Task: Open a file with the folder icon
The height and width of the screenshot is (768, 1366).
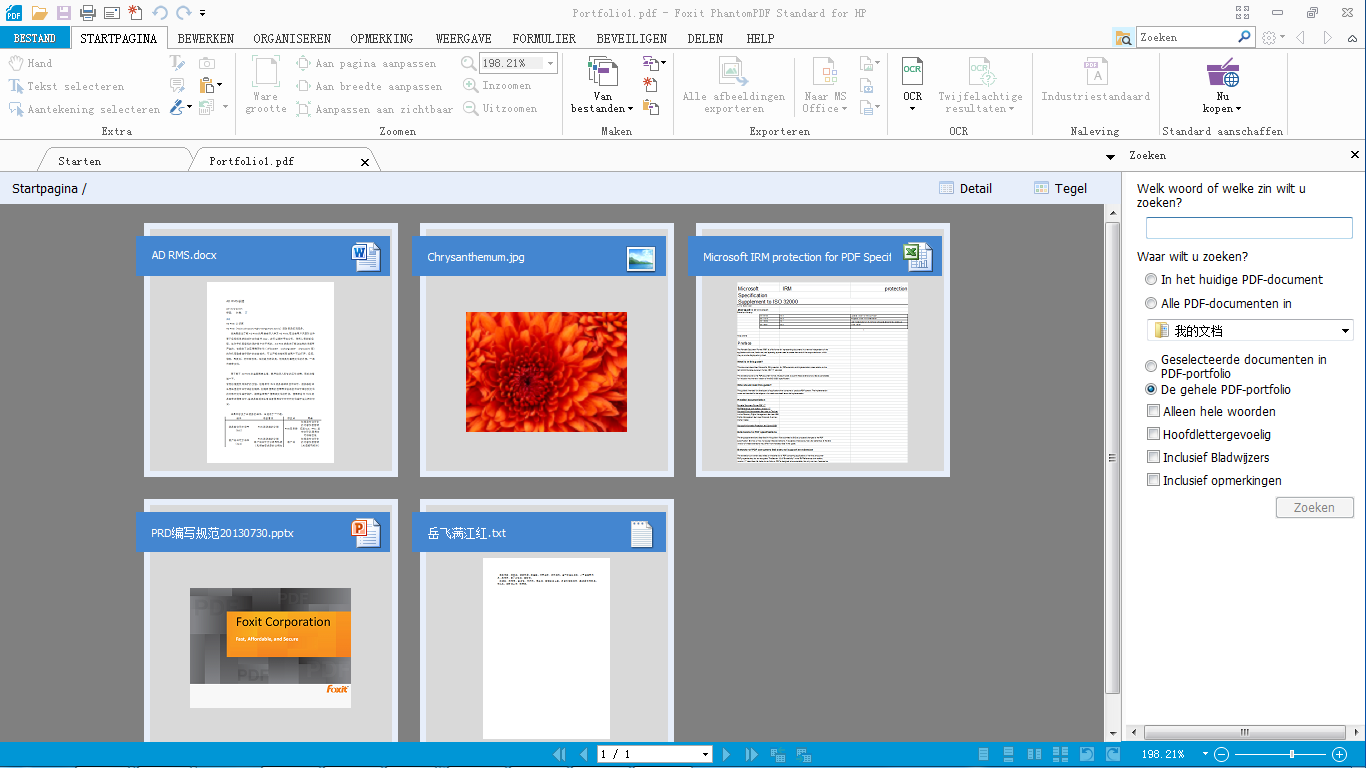Action: pos(39,13)
